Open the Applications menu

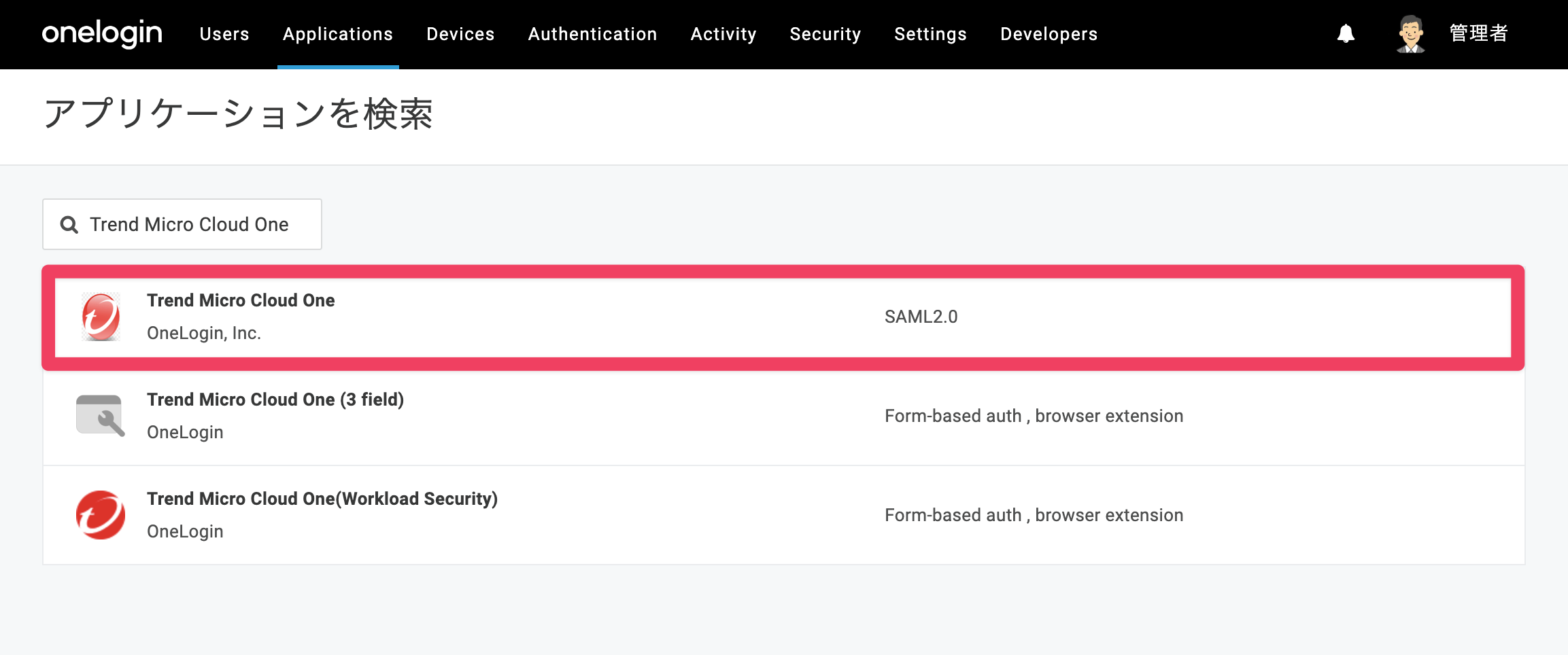(x=338, y=34)
